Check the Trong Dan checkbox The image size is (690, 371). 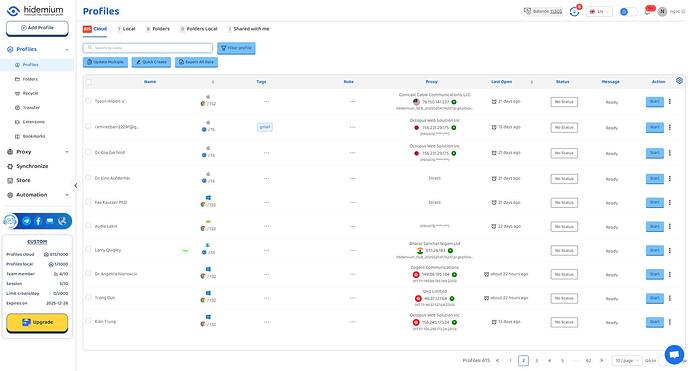pos(88,298)
